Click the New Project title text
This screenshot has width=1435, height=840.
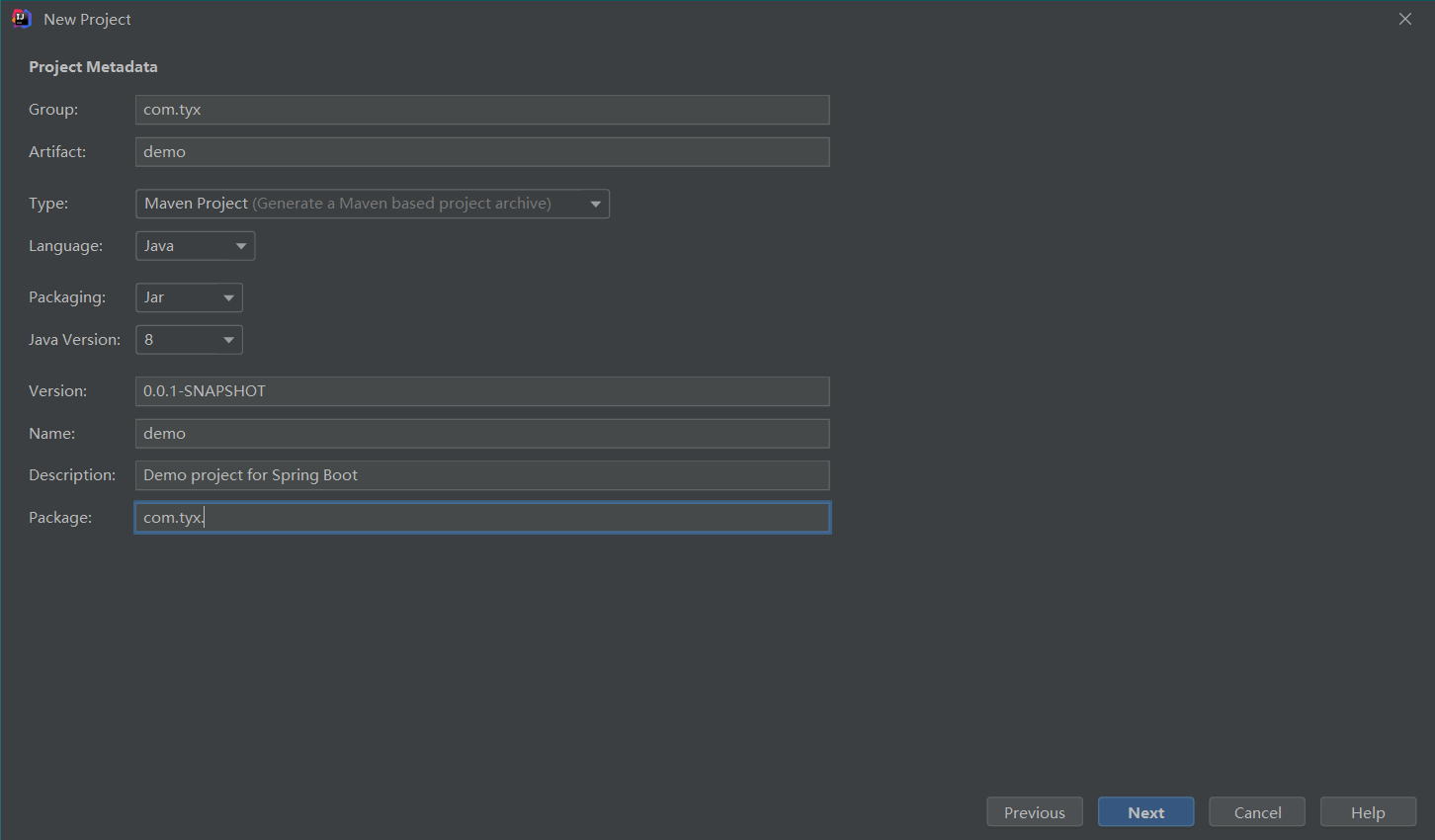[87, 20]
